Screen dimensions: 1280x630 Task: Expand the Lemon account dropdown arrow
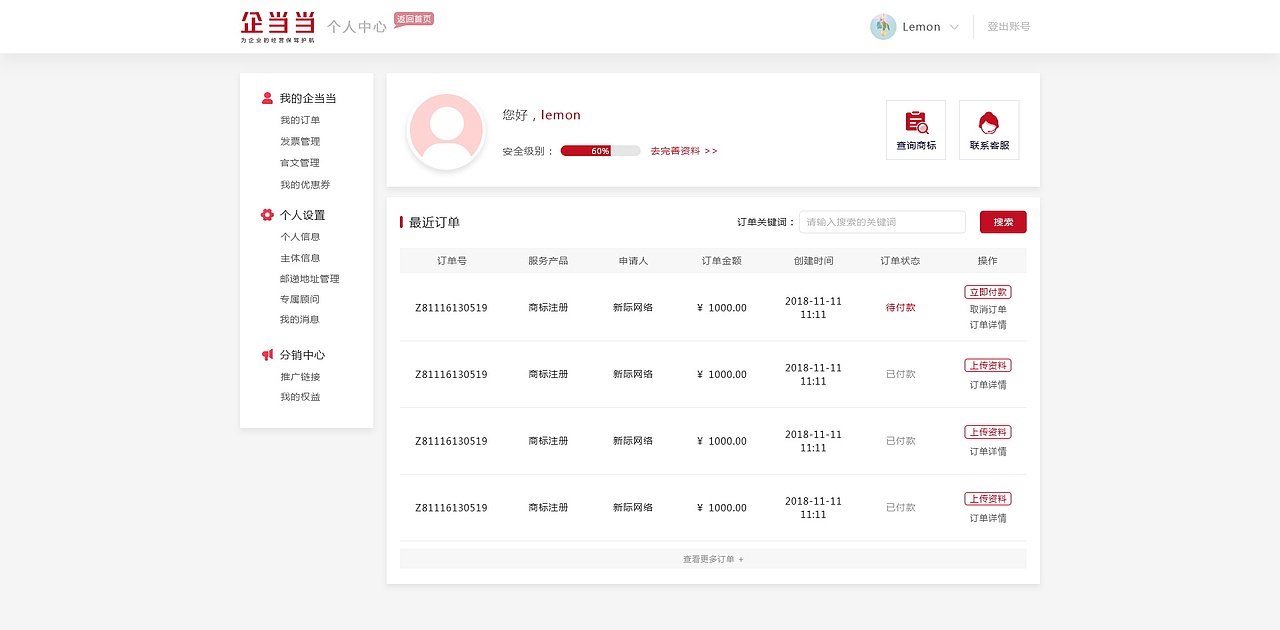pyautogui.click(x=955, y=27)
